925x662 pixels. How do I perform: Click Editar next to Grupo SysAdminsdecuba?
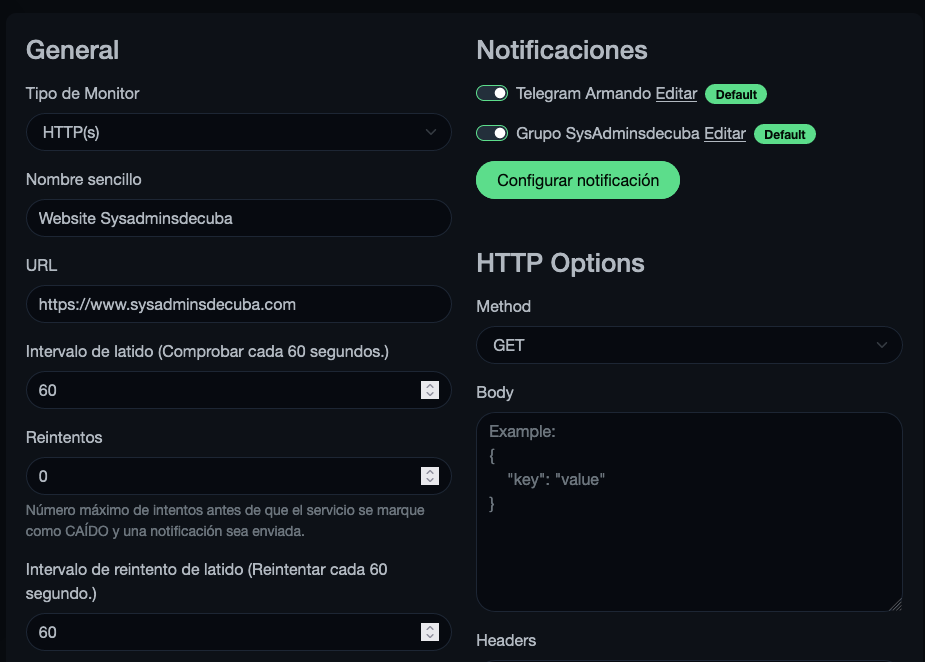click(725, 133)
